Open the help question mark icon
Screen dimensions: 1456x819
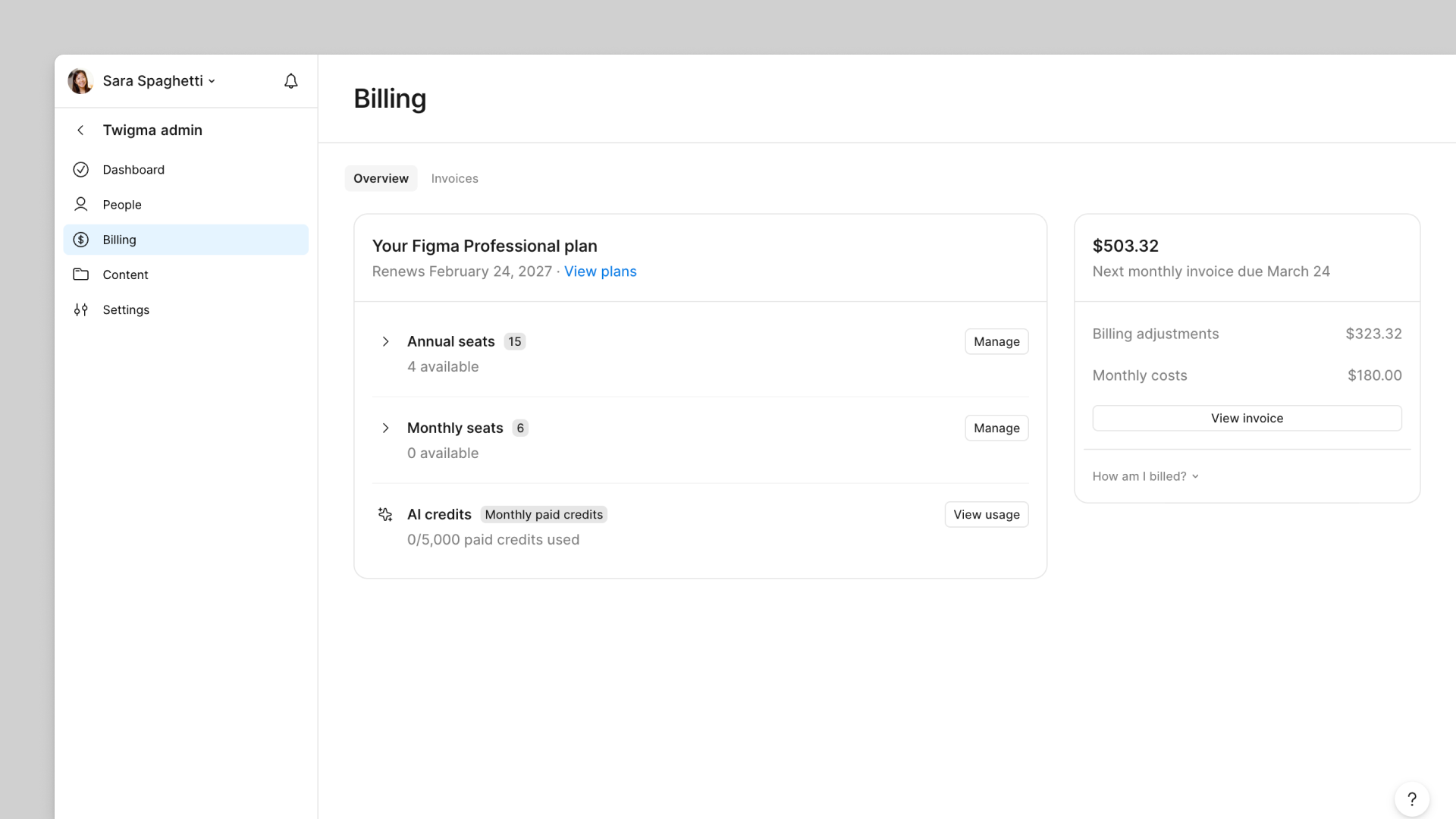[x=1411, y=799]
